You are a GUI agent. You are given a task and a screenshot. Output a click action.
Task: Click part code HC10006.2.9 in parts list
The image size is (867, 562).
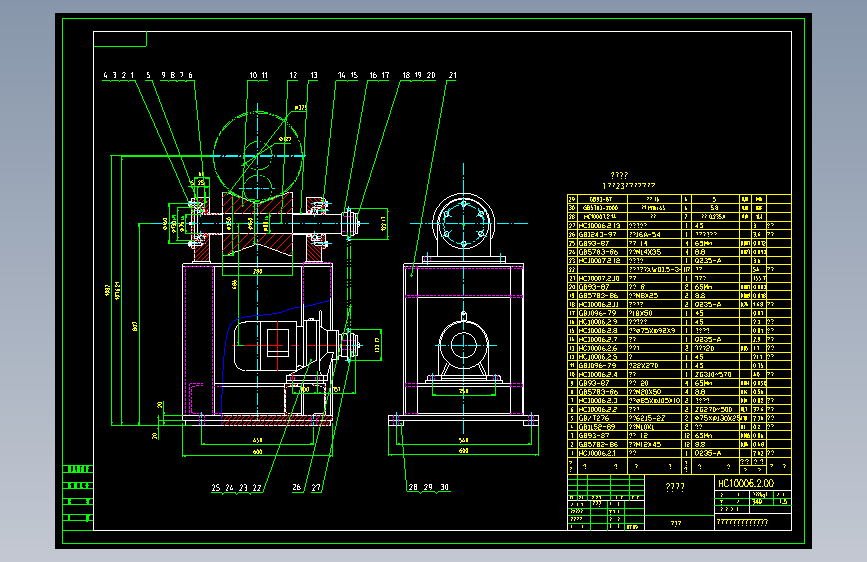pyautogui.click(x=598, y=322)
